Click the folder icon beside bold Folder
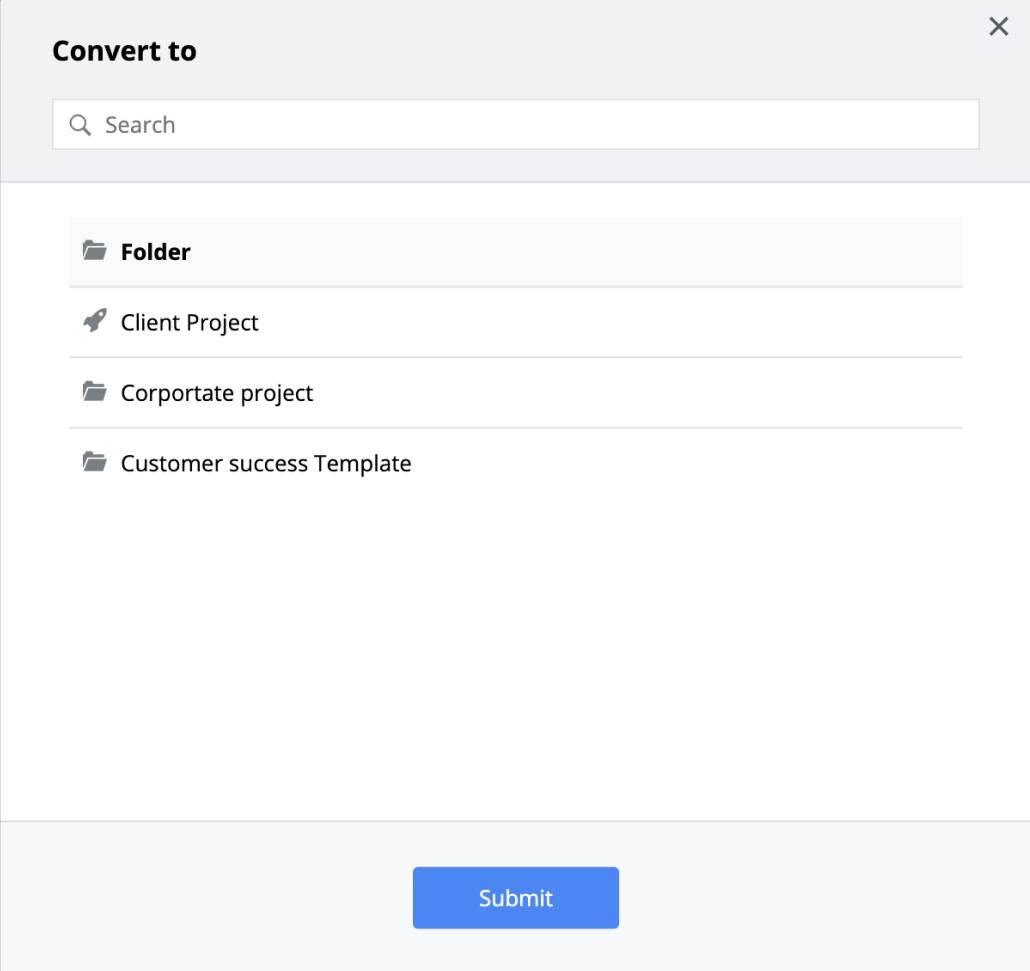This screenshot has width=1030, height=971. [95, 250]
